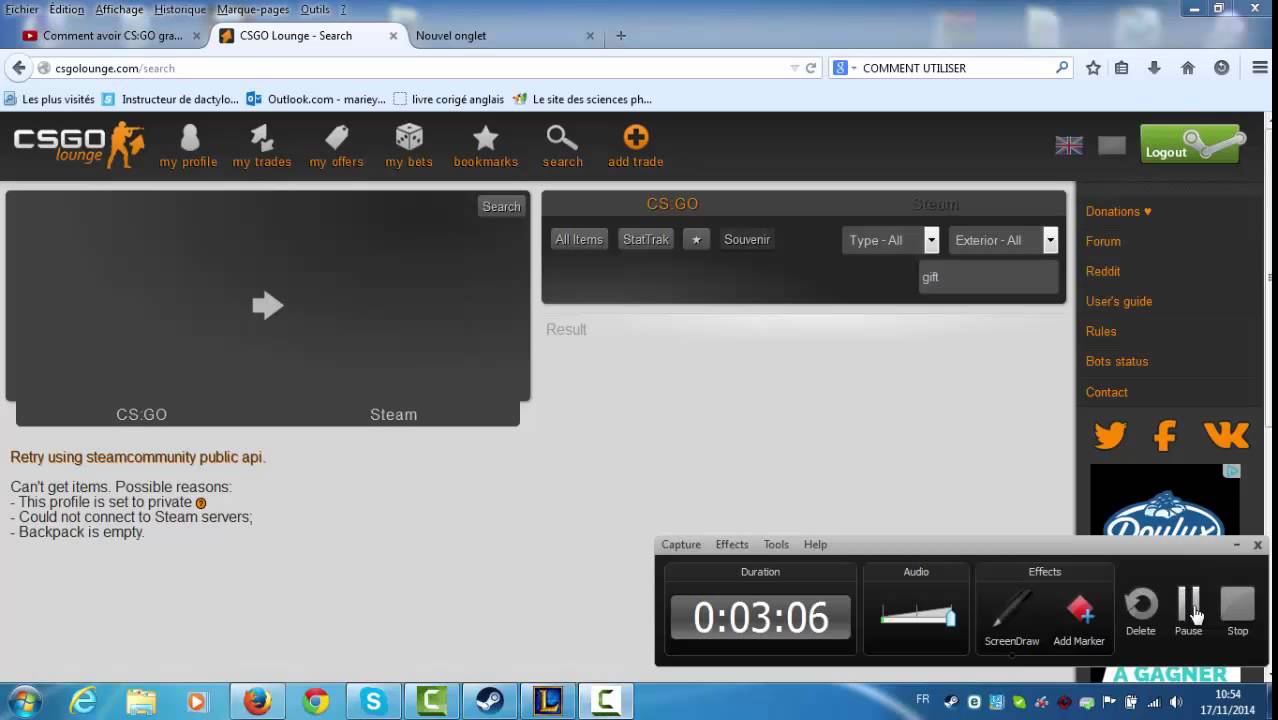This screenshot has width=1278, height=720.
Task: Add a marker in recorder
Action: (x=1079, y=617)
